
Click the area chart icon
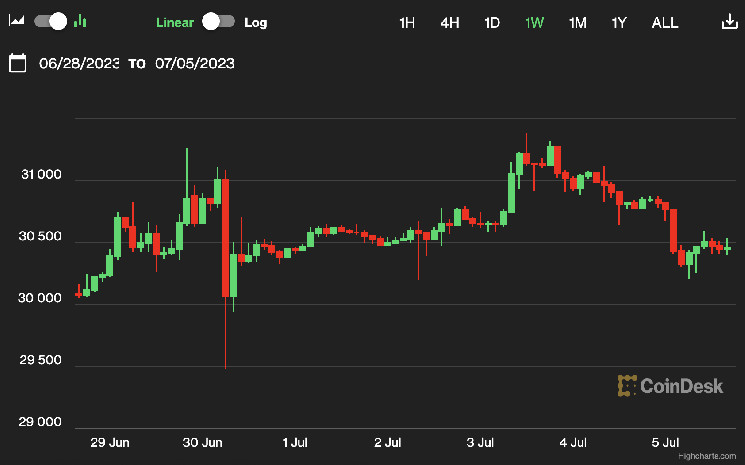pos(17,21)
